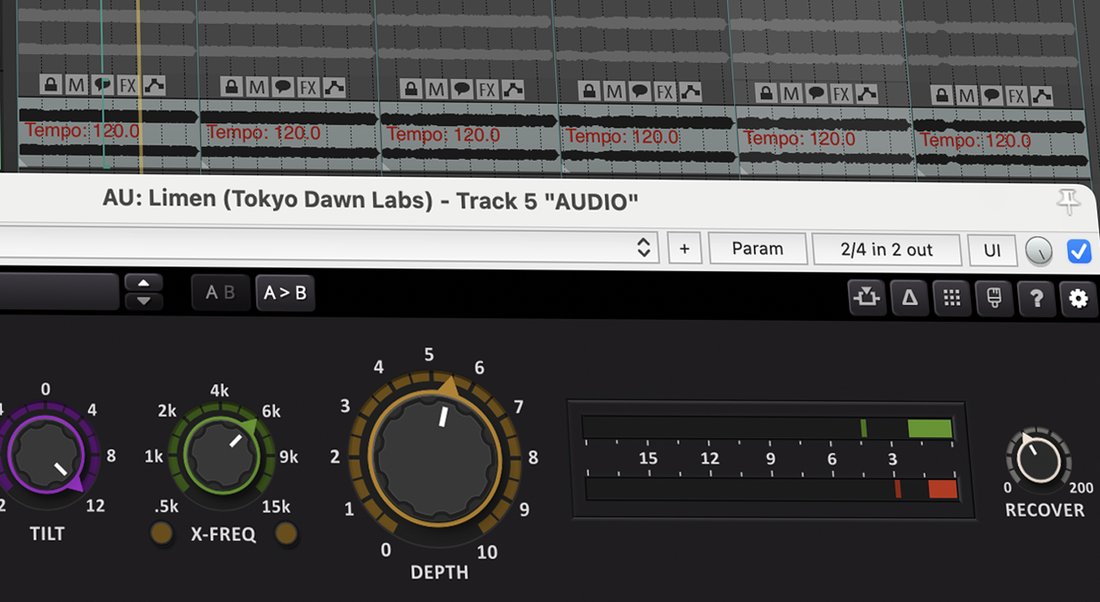Click the purple TILT knob

pyautogui.click(x=46, y=455)
